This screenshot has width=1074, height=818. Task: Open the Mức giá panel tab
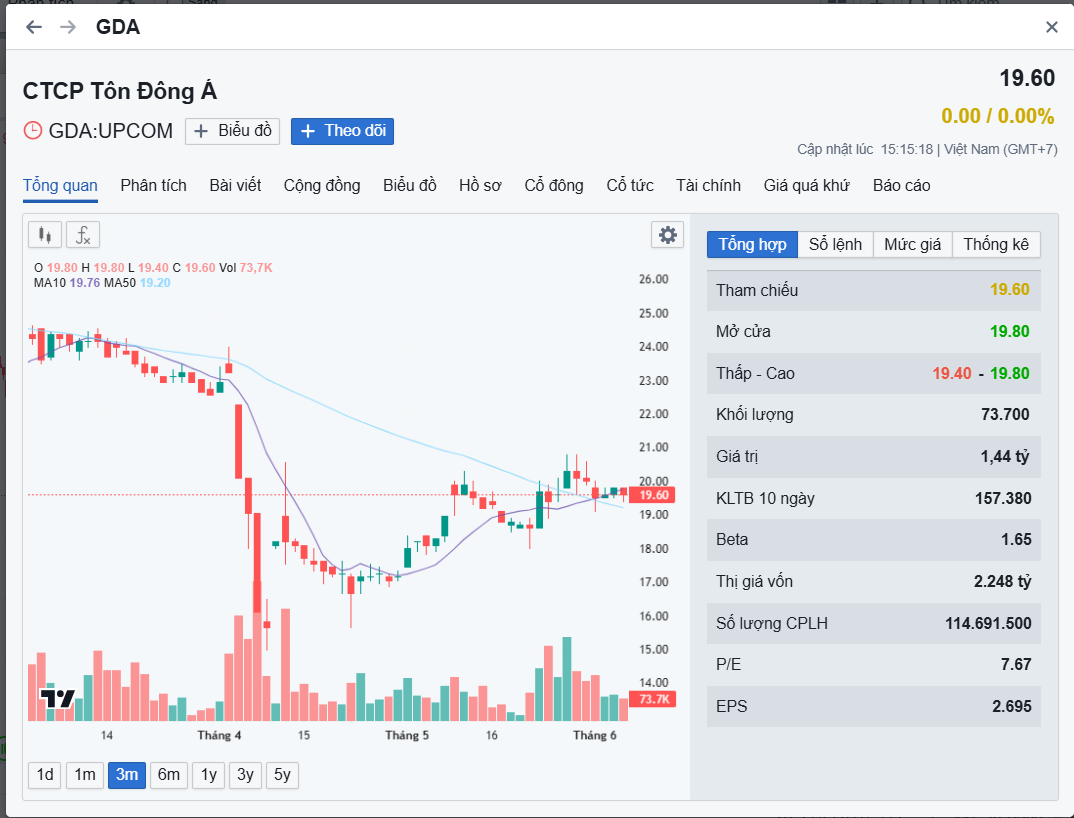912,245
